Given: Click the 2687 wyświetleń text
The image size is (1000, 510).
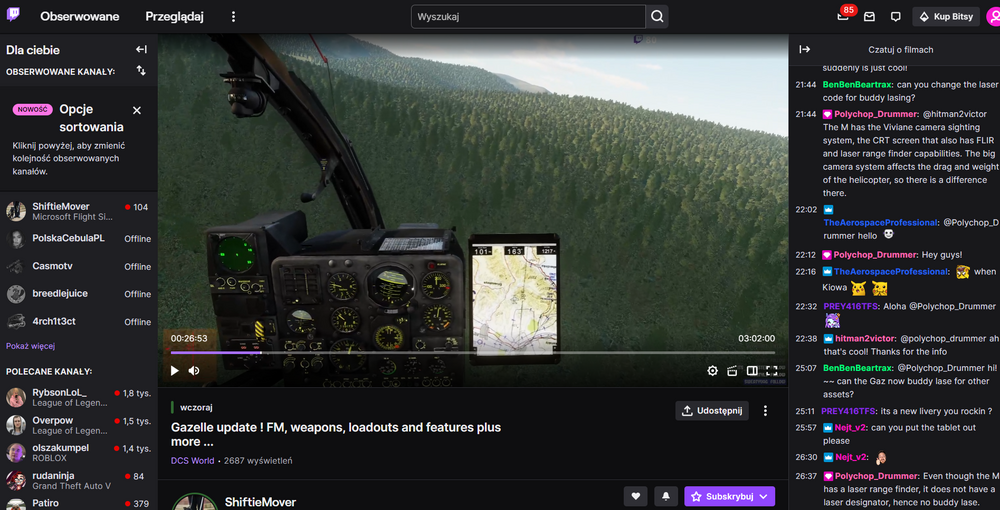Looking at the screenshot, I should click(258, 460).
